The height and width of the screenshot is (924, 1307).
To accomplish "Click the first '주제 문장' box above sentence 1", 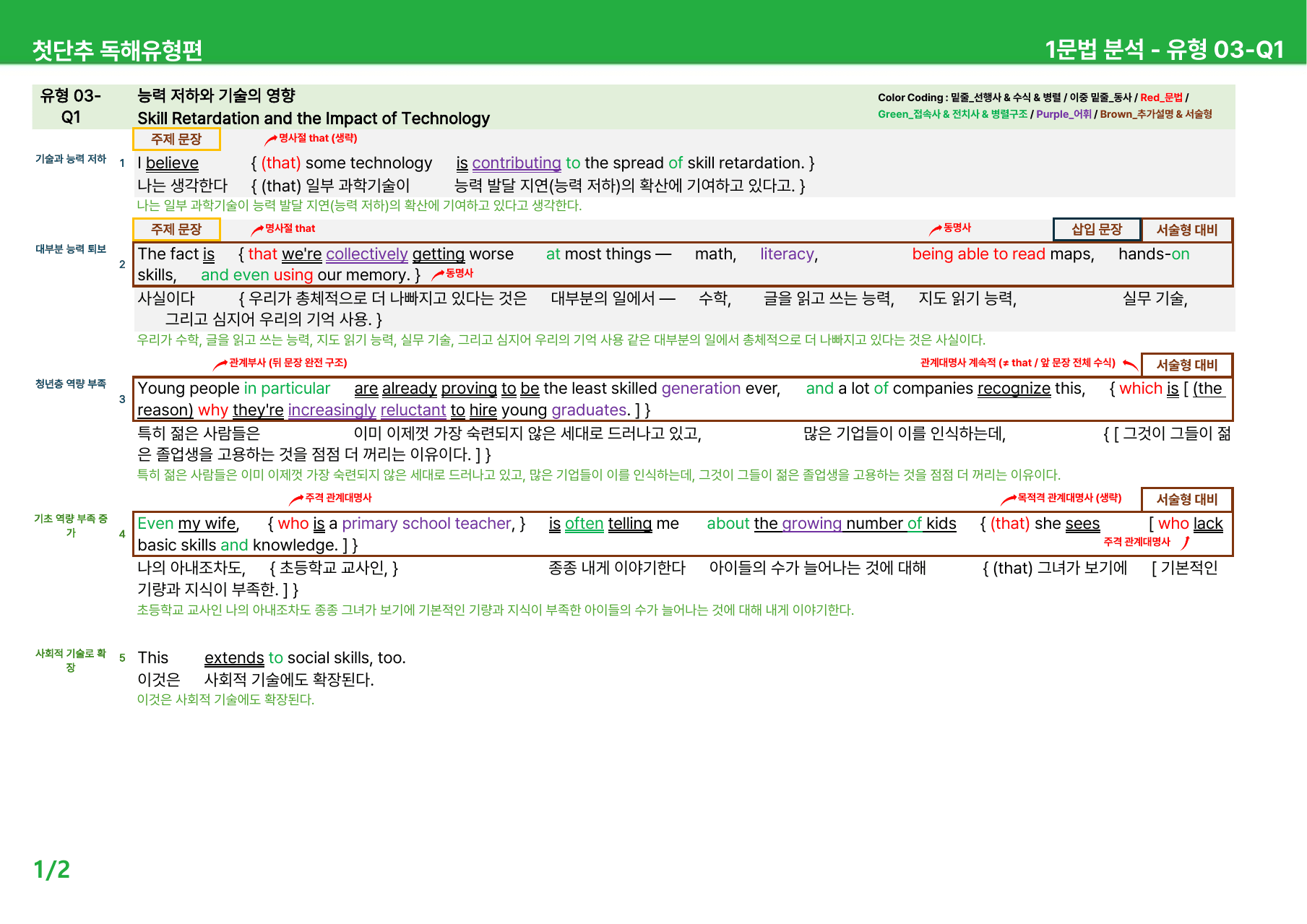I will click(x=176, y=139).
